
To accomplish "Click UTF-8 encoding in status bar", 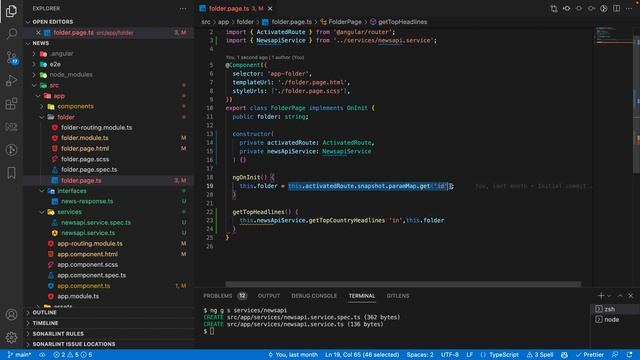I will pyautogui.click(x=449, y=355).
